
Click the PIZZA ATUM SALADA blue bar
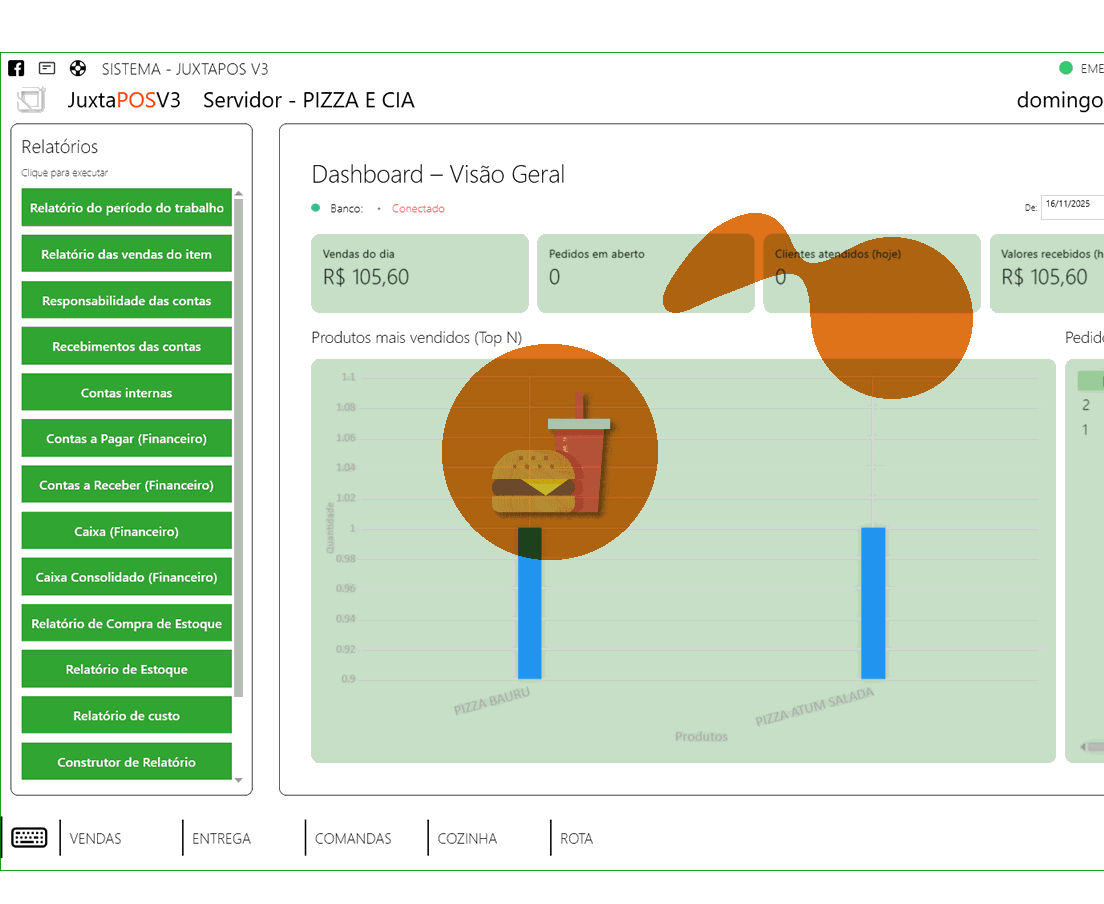click(873, 603)
